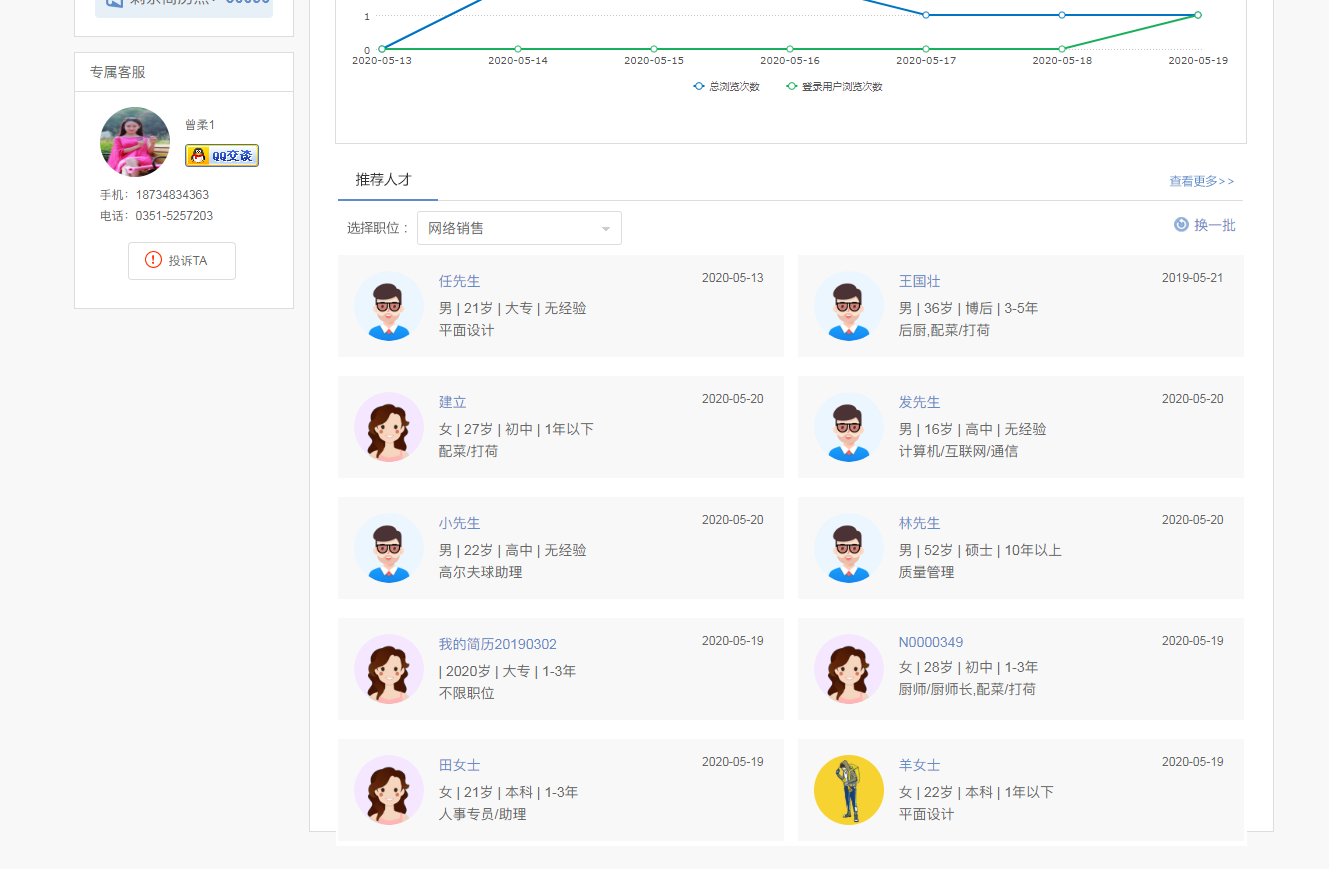Click the 专属客服 panel heading
This screenshot has width=1329, height=869.
click(x=118, y=72)
